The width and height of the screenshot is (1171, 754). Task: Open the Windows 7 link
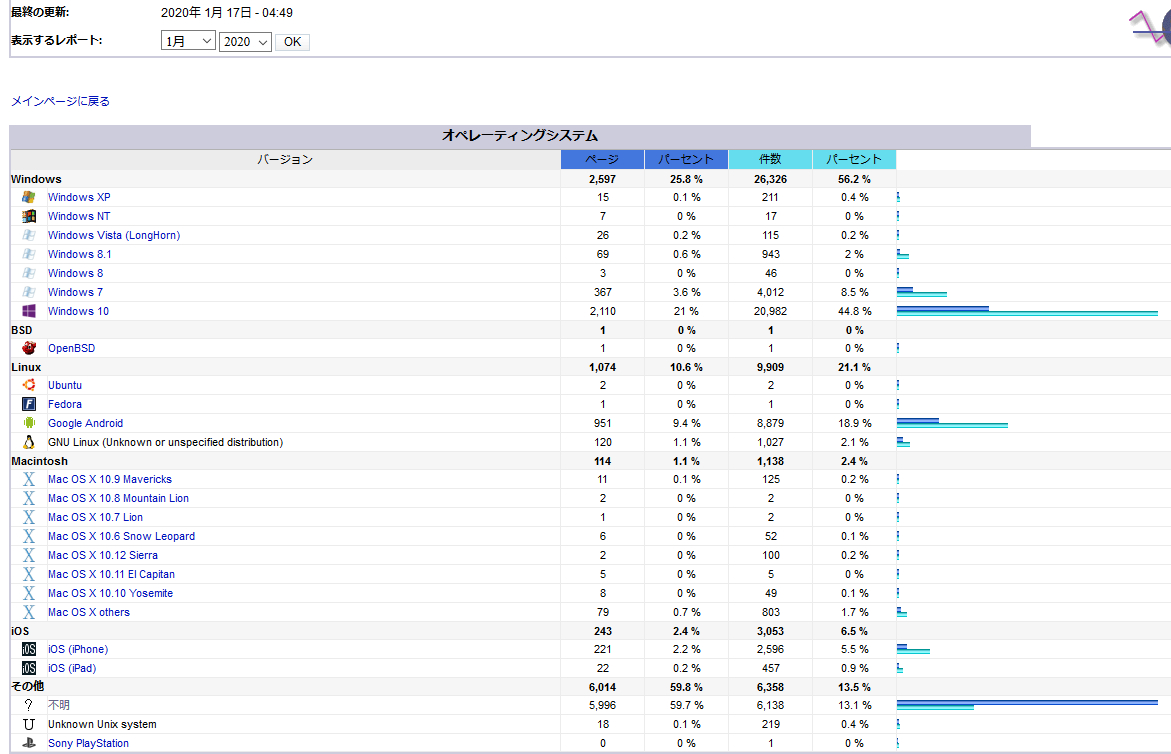(x=75, y=292)
